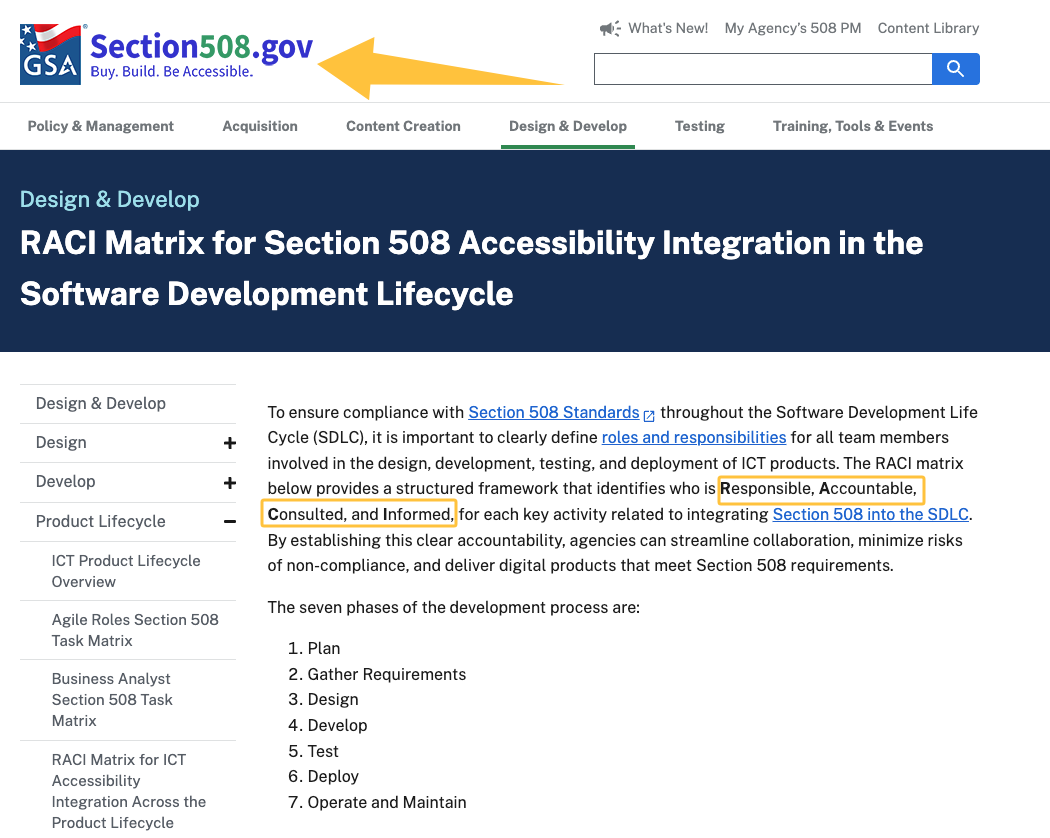
Task: Open the Testing menu
Action: (x=700, y=126)
